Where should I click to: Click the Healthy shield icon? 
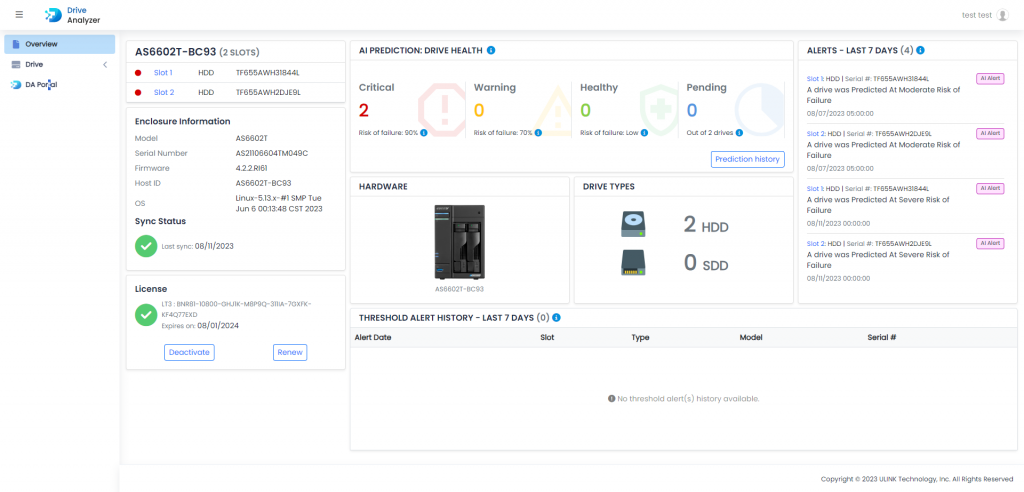click(659, 109)
